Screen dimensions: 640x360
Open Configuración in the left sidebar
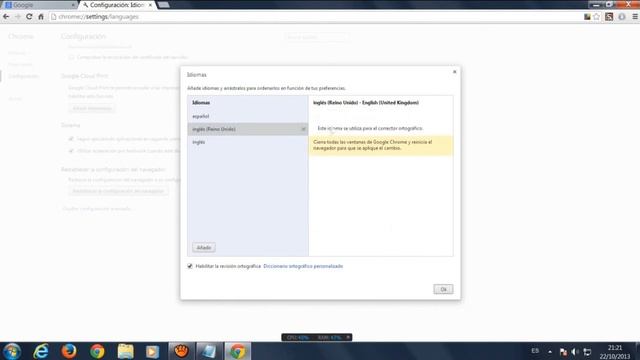coord(23,76)
